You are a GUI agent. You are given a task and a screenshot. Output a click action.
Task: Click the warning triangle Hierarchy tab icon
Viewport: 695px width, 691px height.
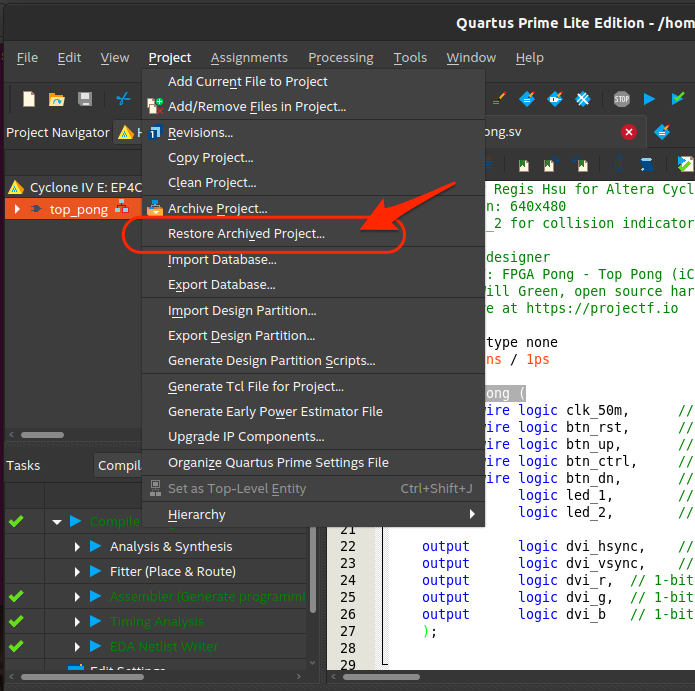point(125,132)
